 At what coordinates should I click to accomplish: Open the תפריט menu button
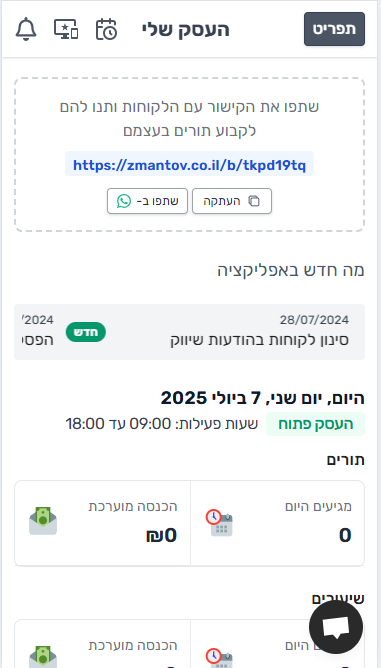334,29
